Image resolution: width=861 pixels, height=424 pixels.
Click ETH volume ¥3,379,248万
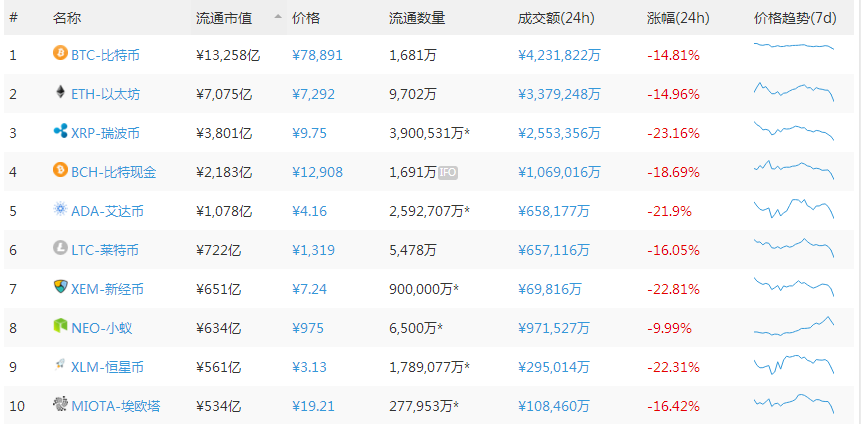click(559, 94)
